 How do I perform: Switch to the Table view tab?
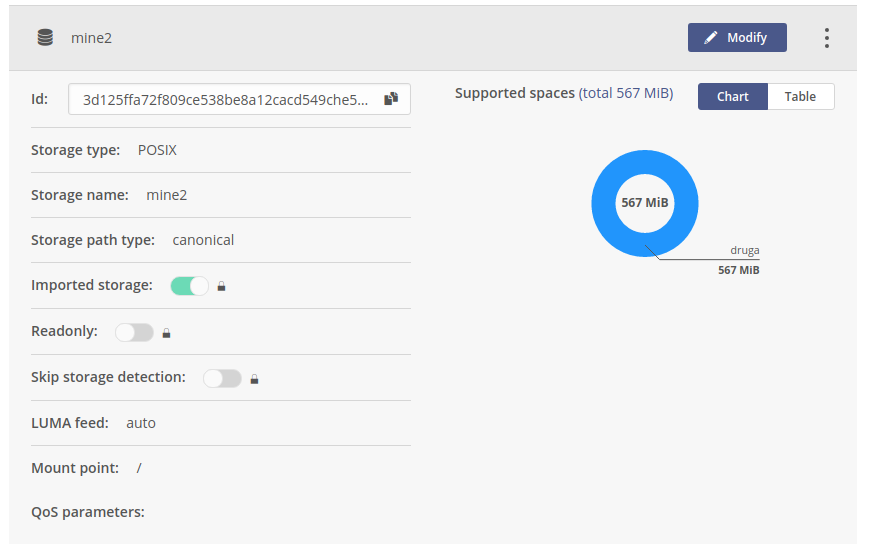tap(800, 97)
